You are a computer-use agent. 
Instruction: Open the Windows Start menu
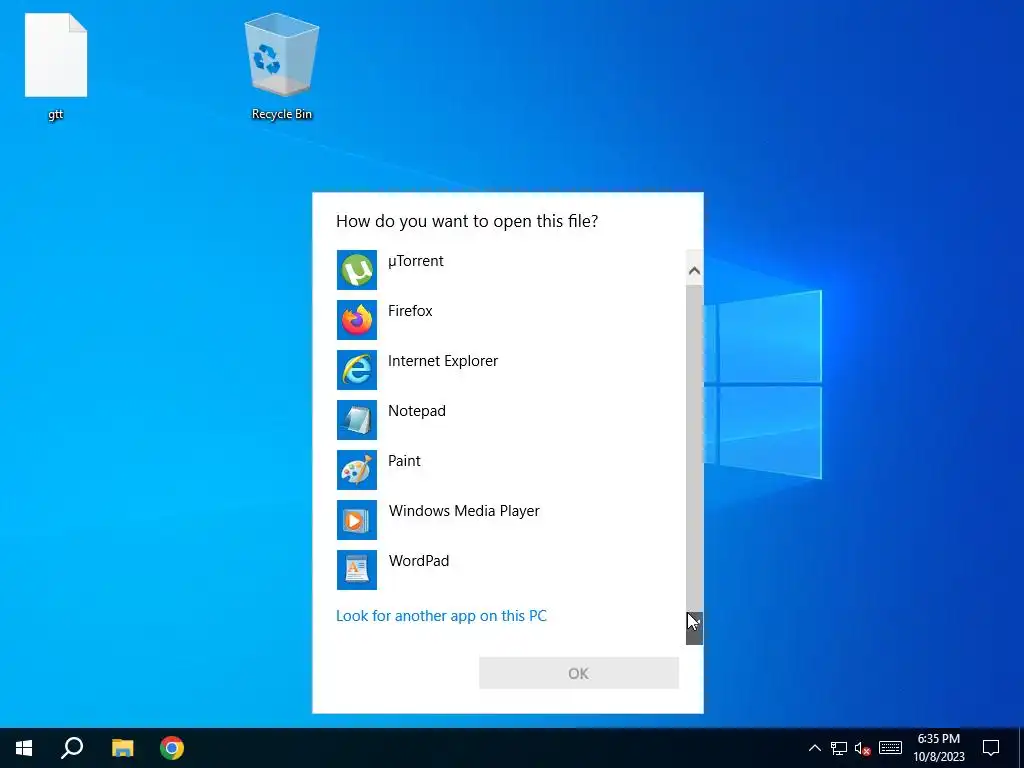(24, 748)
